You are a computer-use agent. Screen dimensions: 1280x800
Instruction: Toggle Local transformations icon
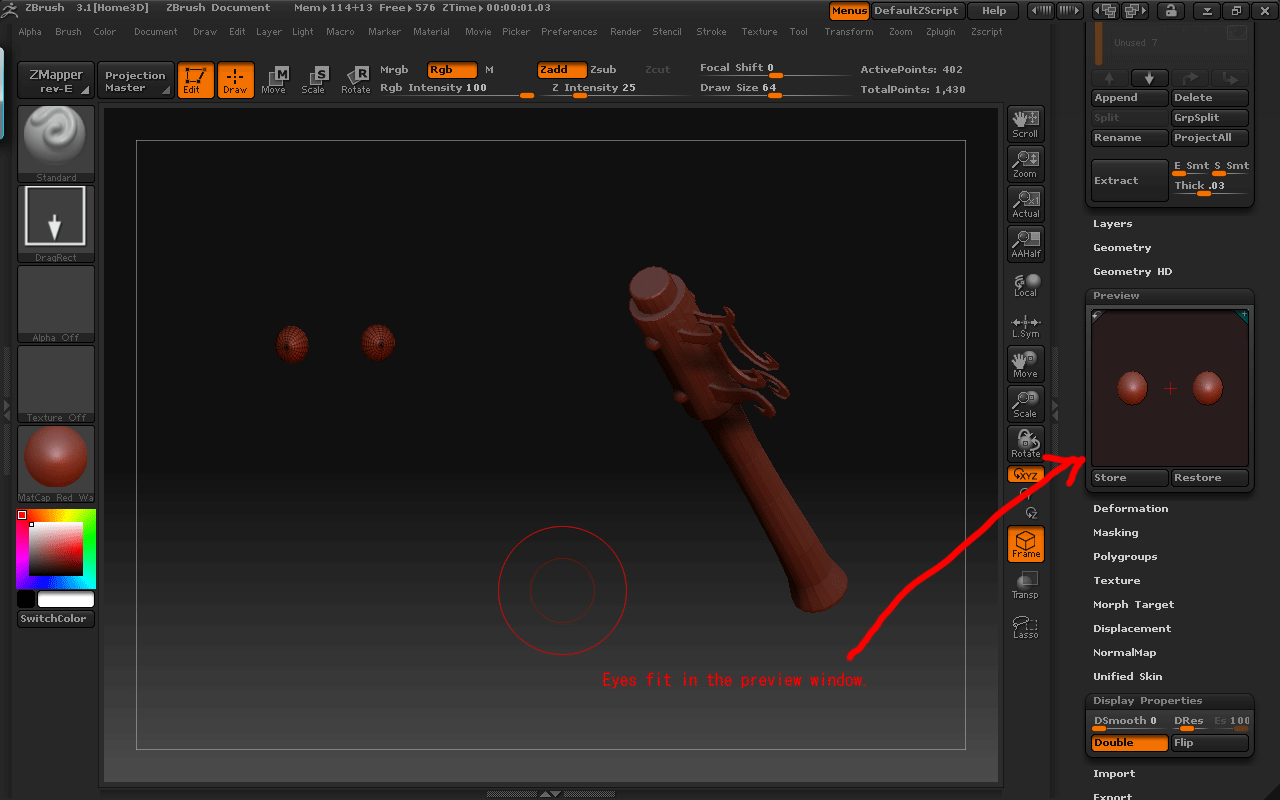click(1025, 284)
